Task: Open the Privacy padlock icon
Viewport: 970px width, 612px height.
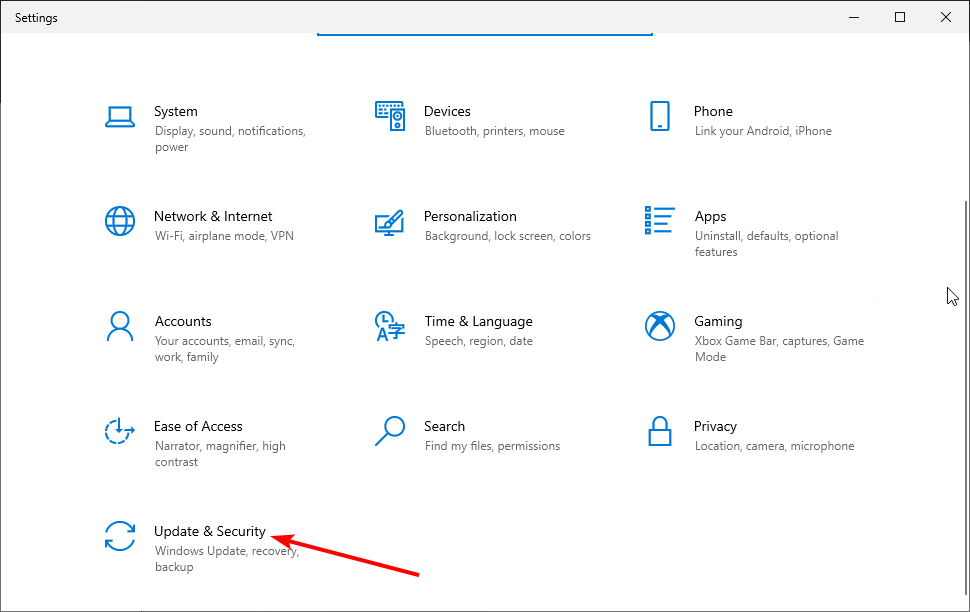Action: [659, 431]
